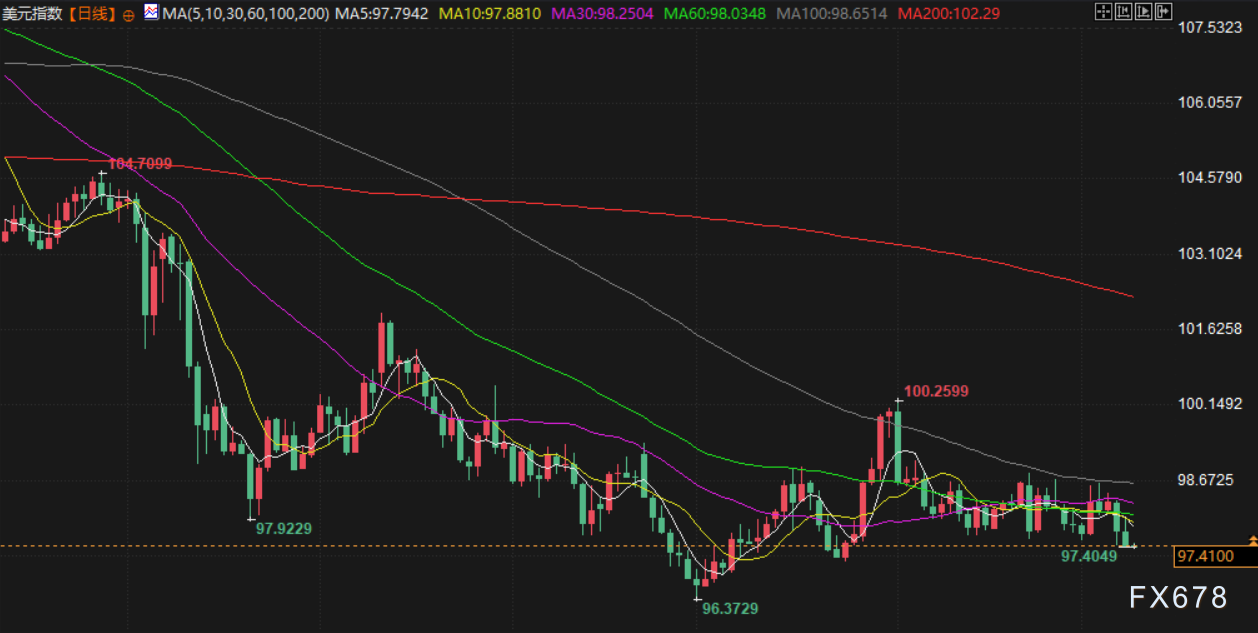Click the second toolbar icon in top-right group

[1123, 13]
